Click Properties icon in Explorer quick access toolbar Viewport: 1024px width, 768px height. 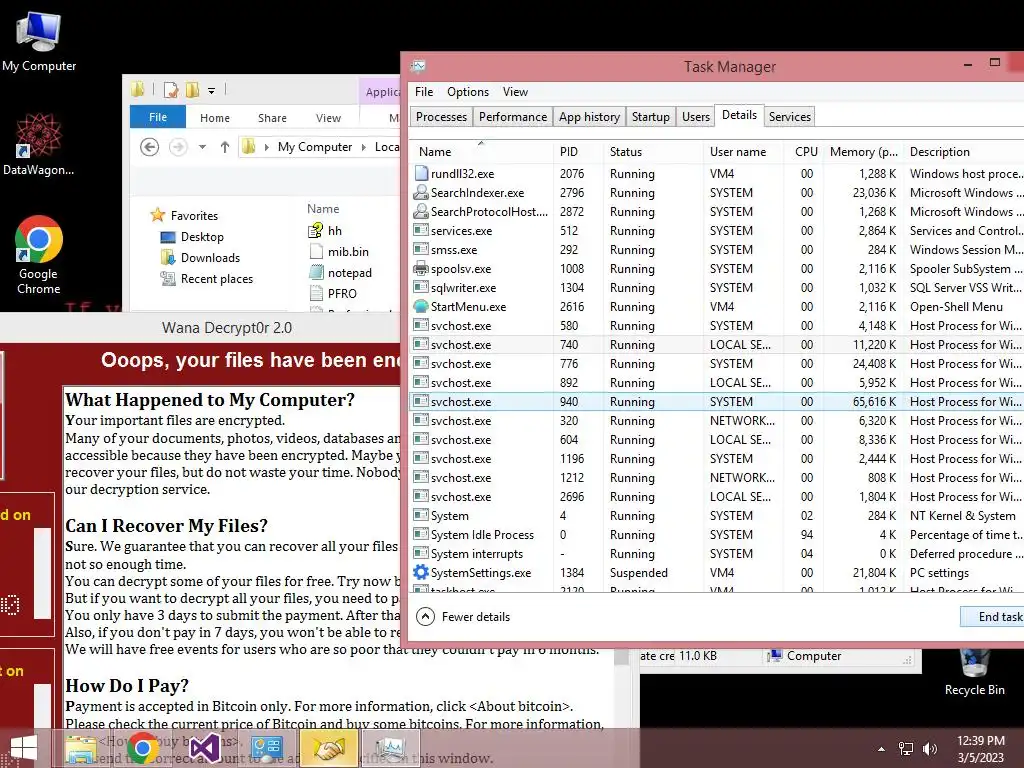[x=170, y=90]
